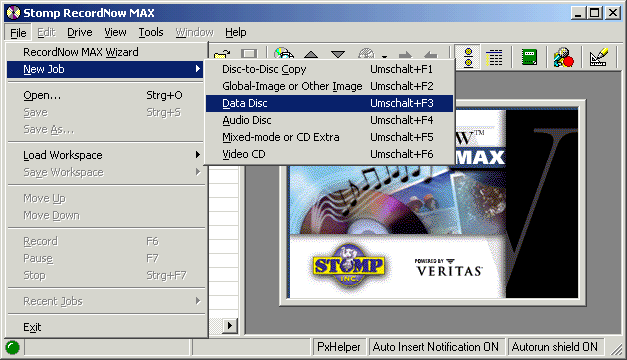
Task: Click the two-discs view toolbar icon
Action: pyautogui.click(x=468, y=57)
